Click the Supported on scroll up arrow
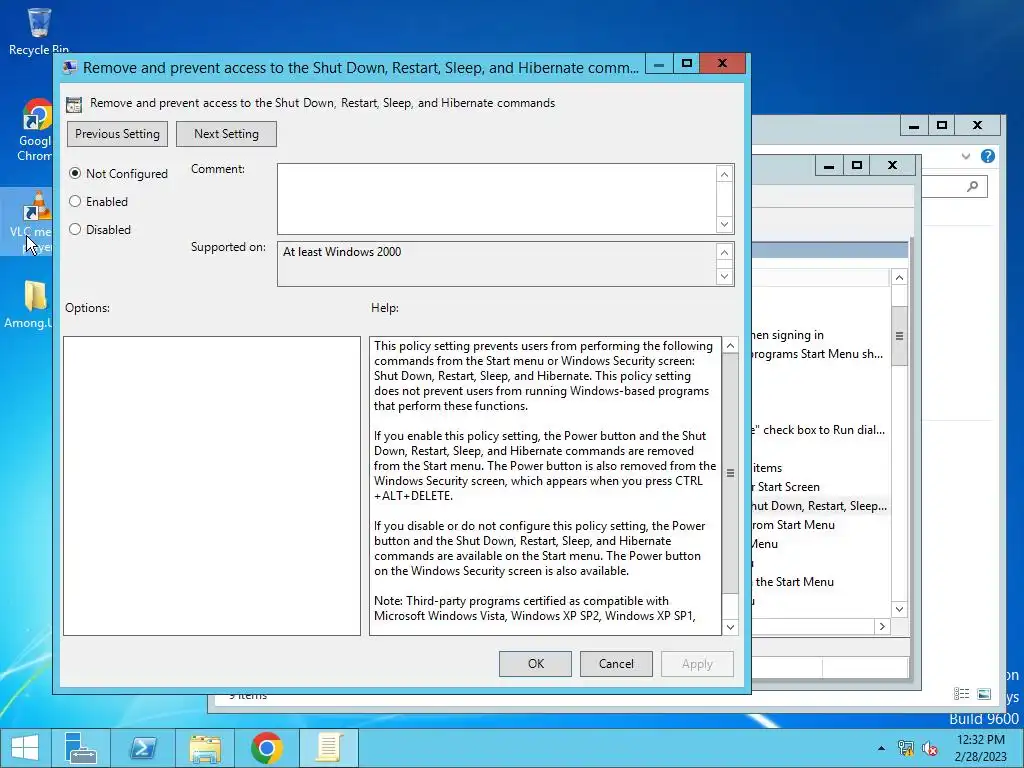This screenshot has height=768, width=1024. pyautogui.click(x=724, y=252)
